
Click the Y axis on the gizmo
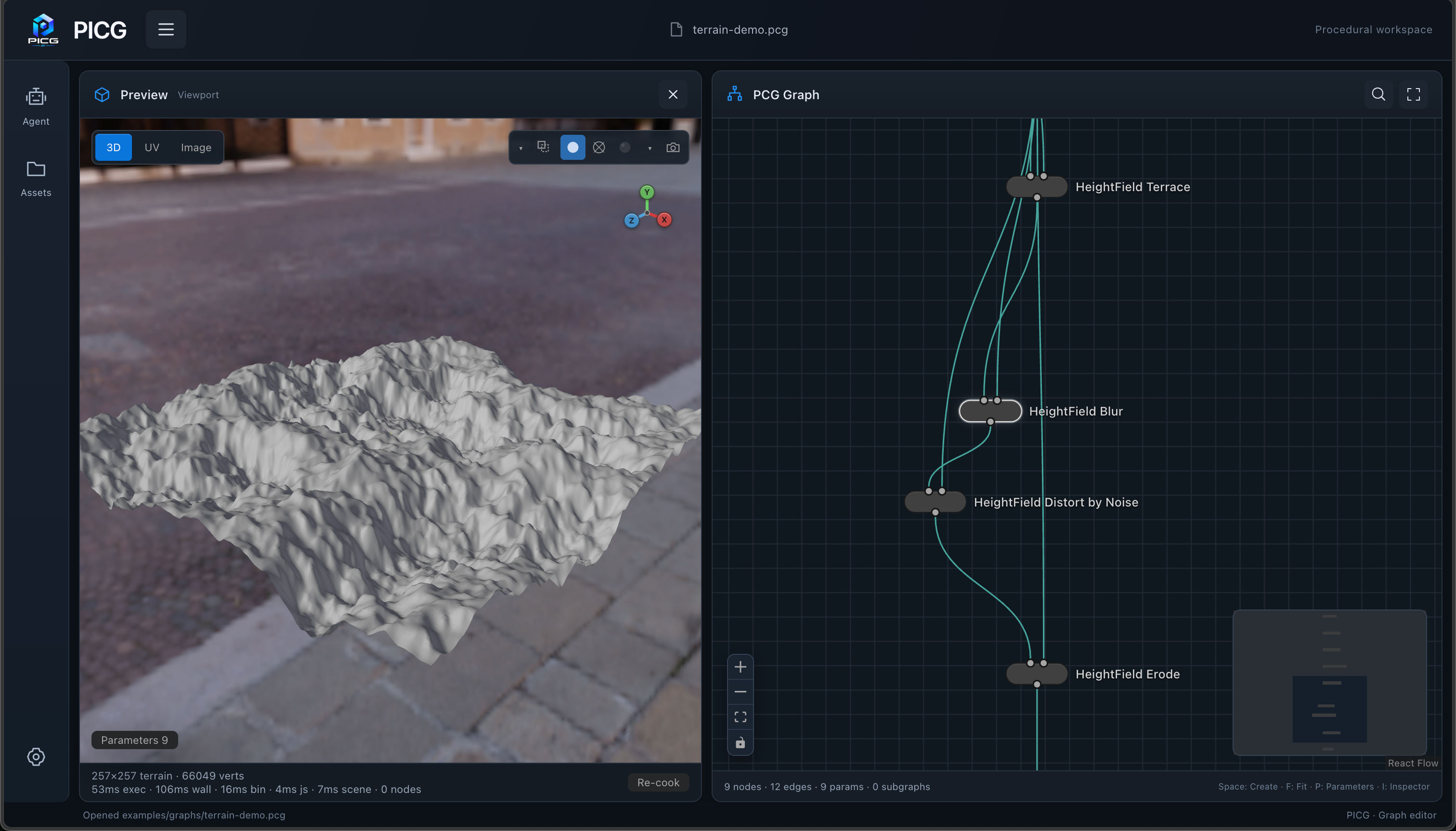tap(647, 192)
